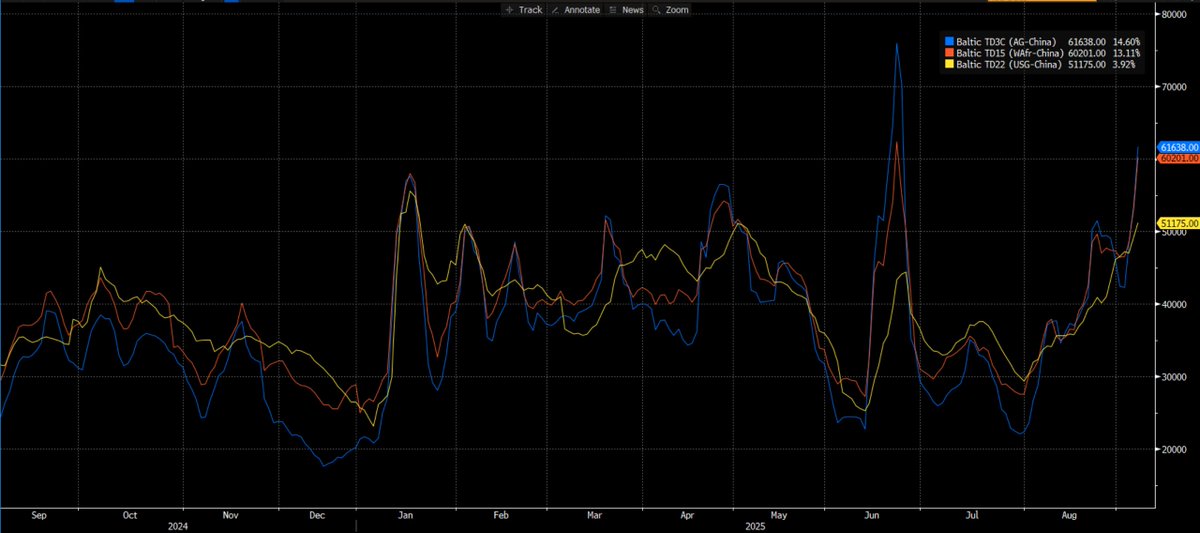The height and width of the screenshot is (533, 1200).
Task: Click the 30000 y-axis label
Action: [x=1173, y=377]
